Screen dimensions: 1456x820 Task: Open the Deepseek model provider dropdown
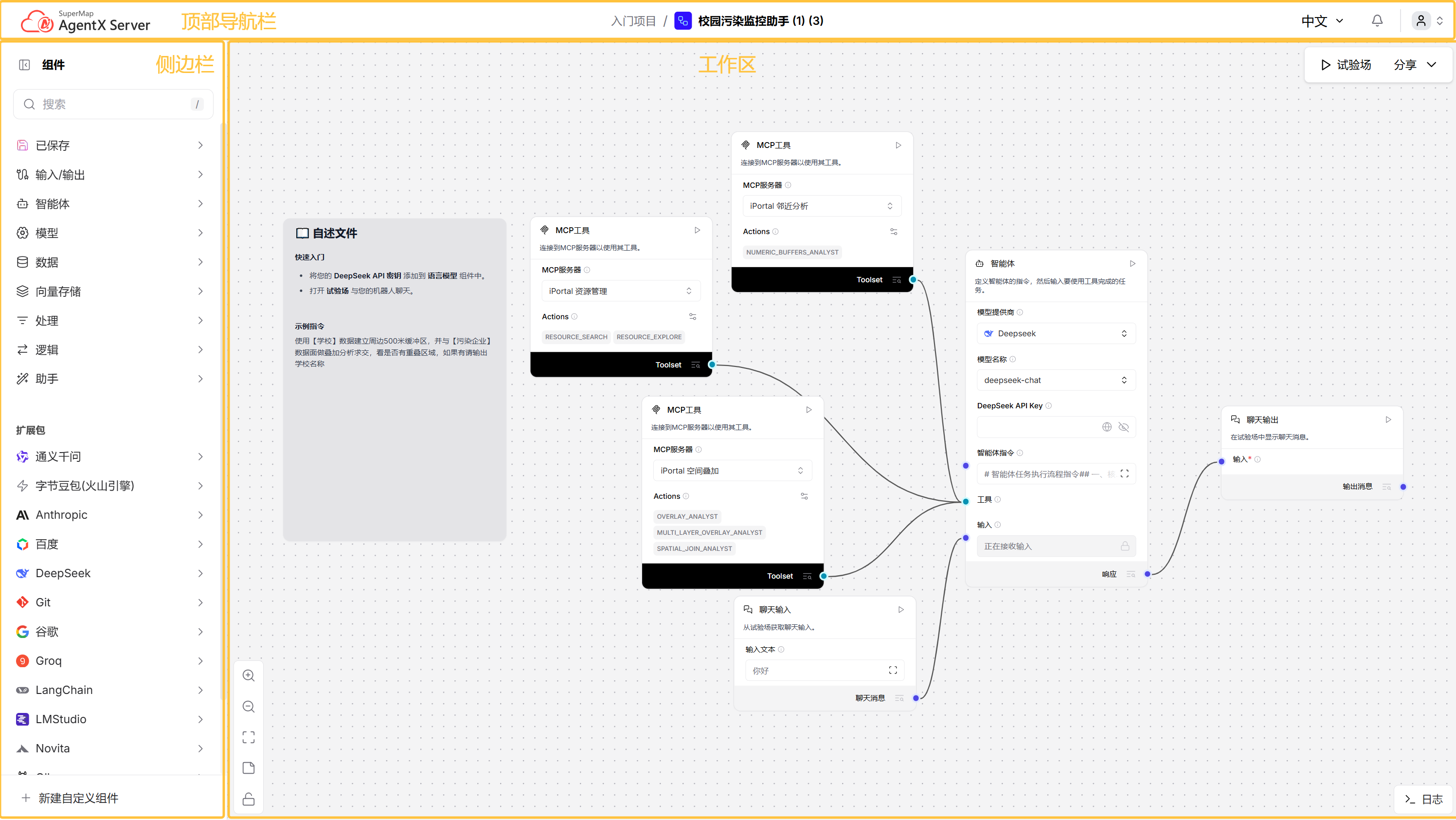click(1056, 334)
